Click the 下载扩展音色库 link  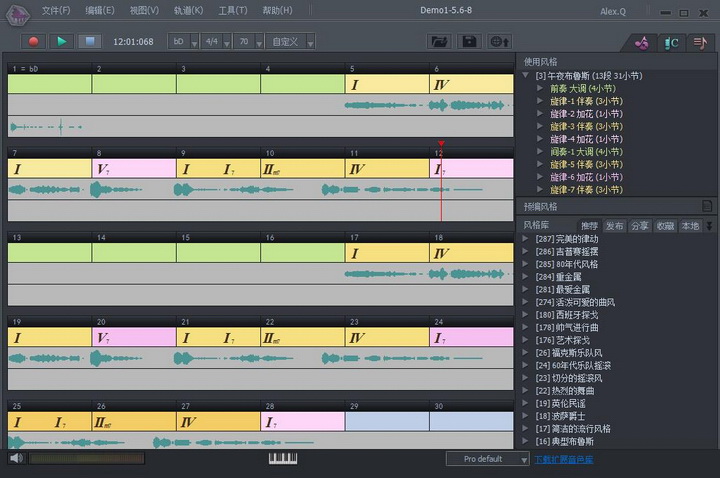click(x=563, y=459)
